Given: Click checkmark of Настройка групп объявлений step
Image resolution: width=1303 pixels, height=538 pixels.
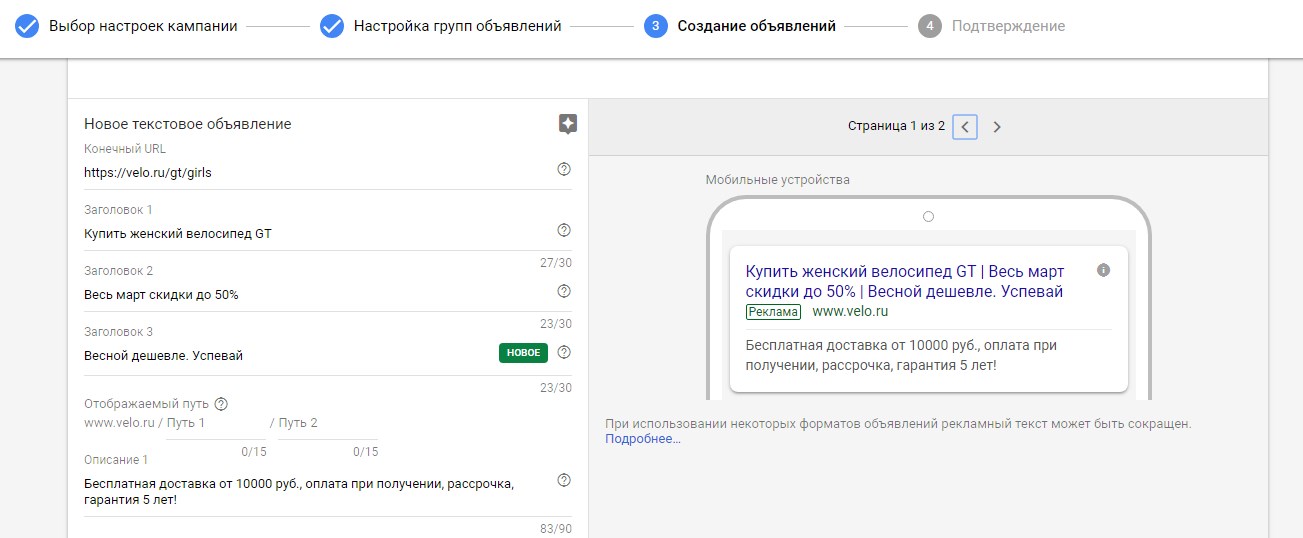Looking at the screenshot, I should (x=332, y=26).
